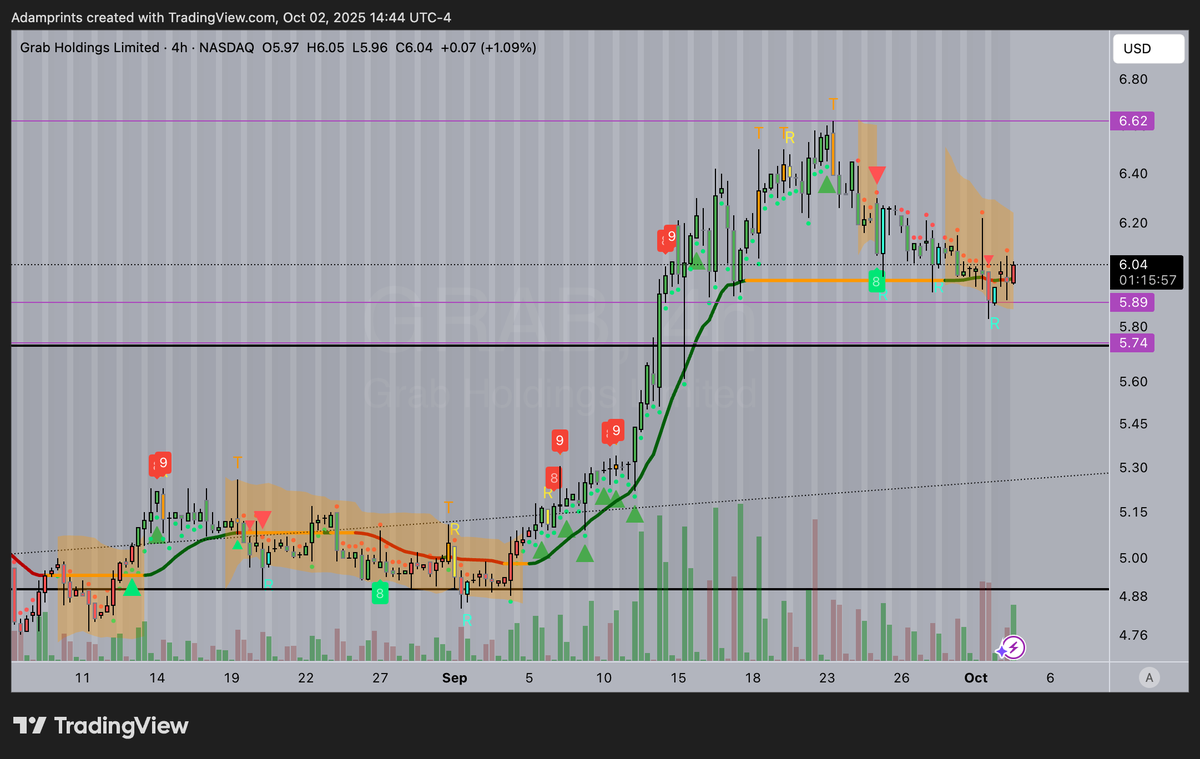This screenshot has width=1200, height=759.
Task: Click the 23 date on the time axis
Action: coord(827,678)
